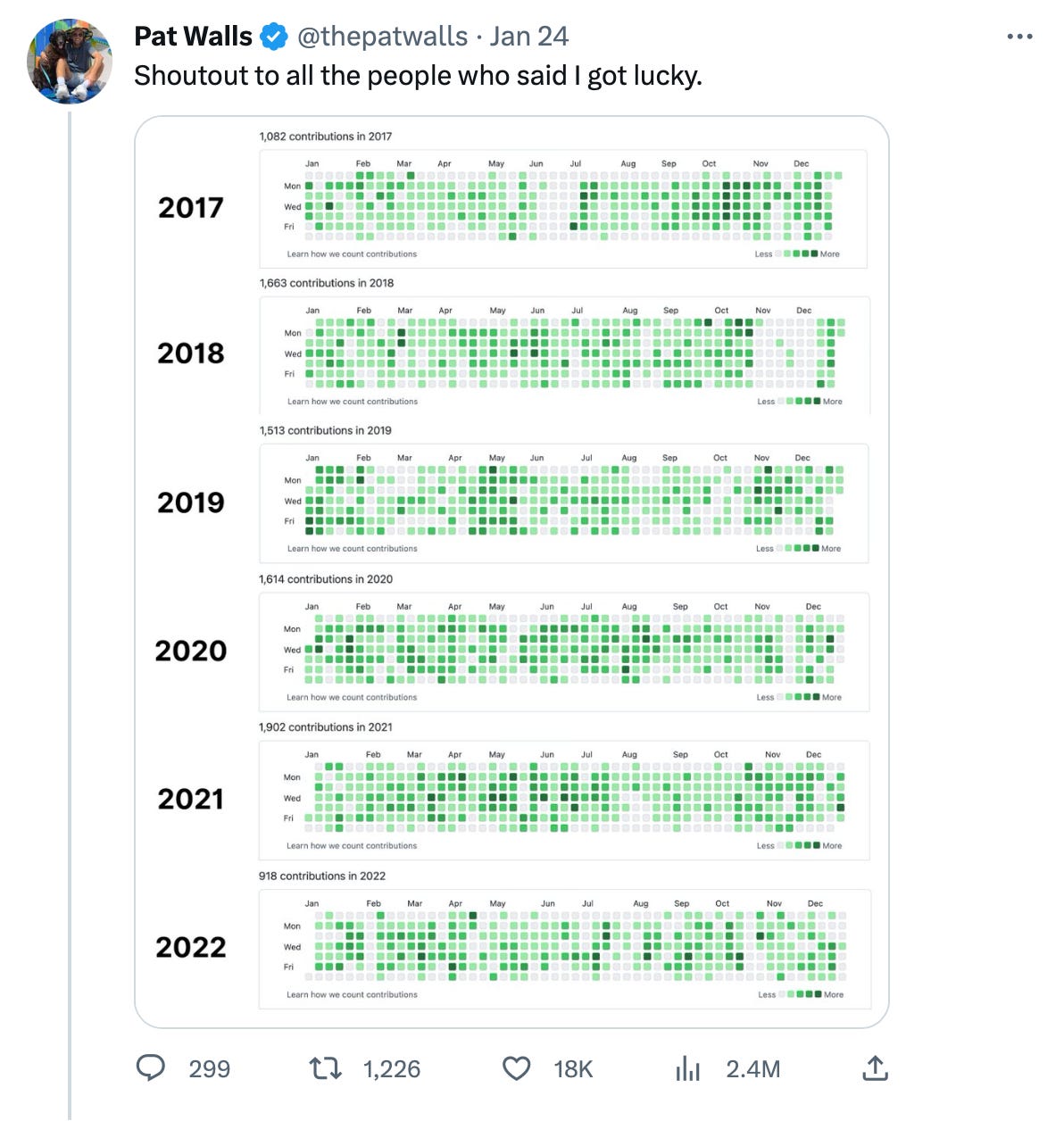Open the 2017 contributions chart image
The height and width of the screenshot is (1121, 1064).
pos(562,208)
